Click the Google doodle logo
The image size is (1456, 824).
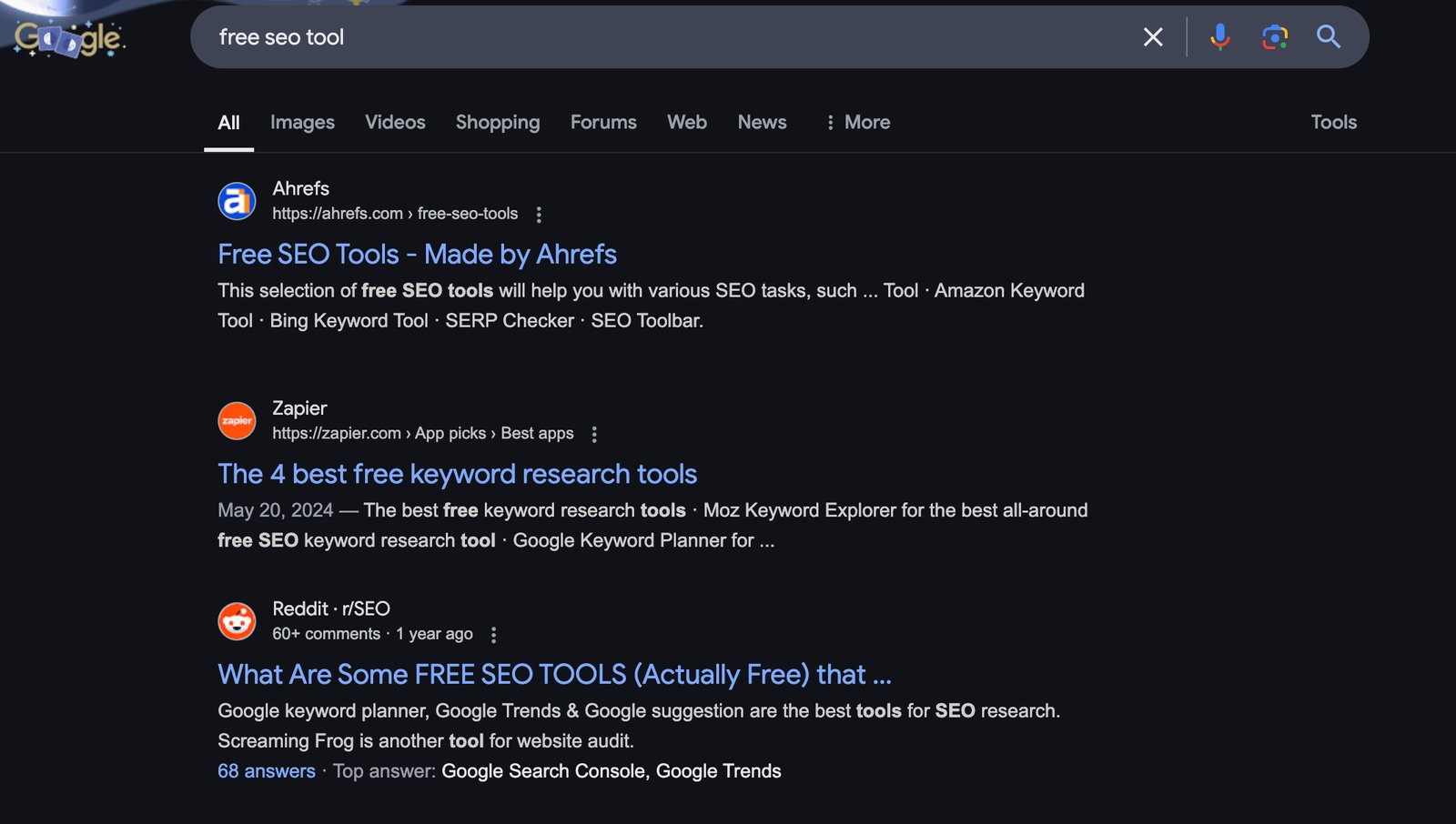click(69, 37)
